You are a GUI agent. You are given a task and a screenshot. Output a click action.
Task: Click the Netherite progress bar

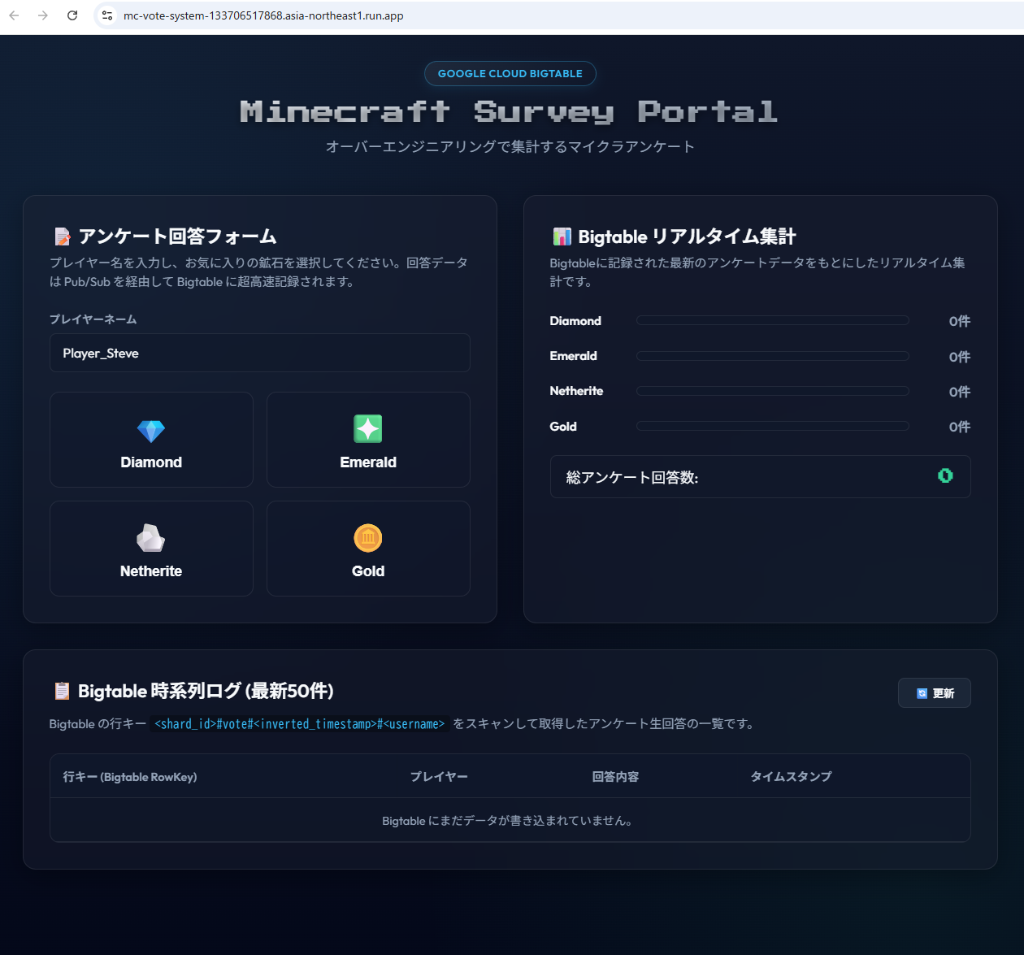coord(773,391)
